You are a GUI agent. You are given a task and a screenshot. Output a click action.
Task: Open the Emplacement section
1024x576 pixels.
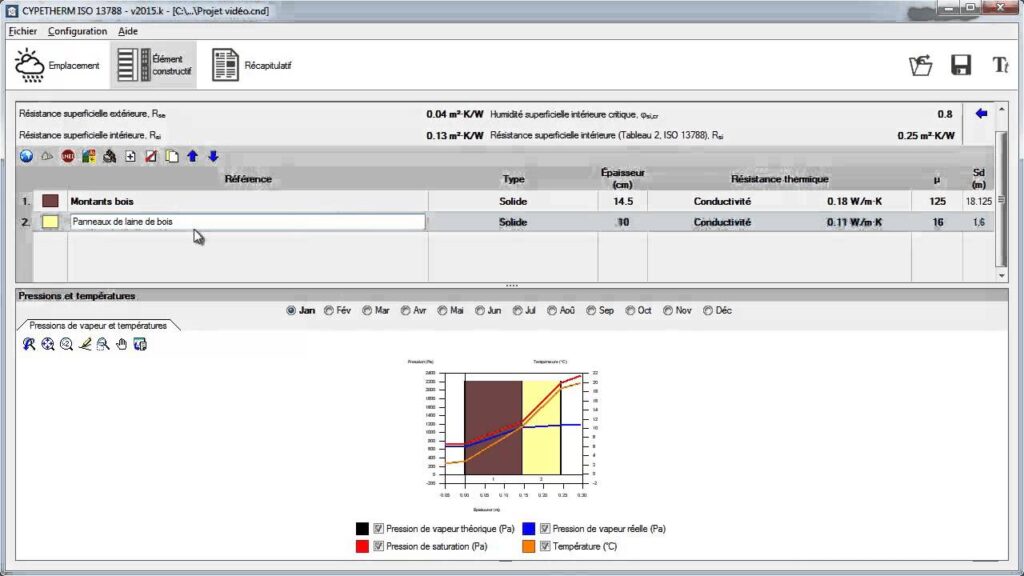[x=57, y=65]
